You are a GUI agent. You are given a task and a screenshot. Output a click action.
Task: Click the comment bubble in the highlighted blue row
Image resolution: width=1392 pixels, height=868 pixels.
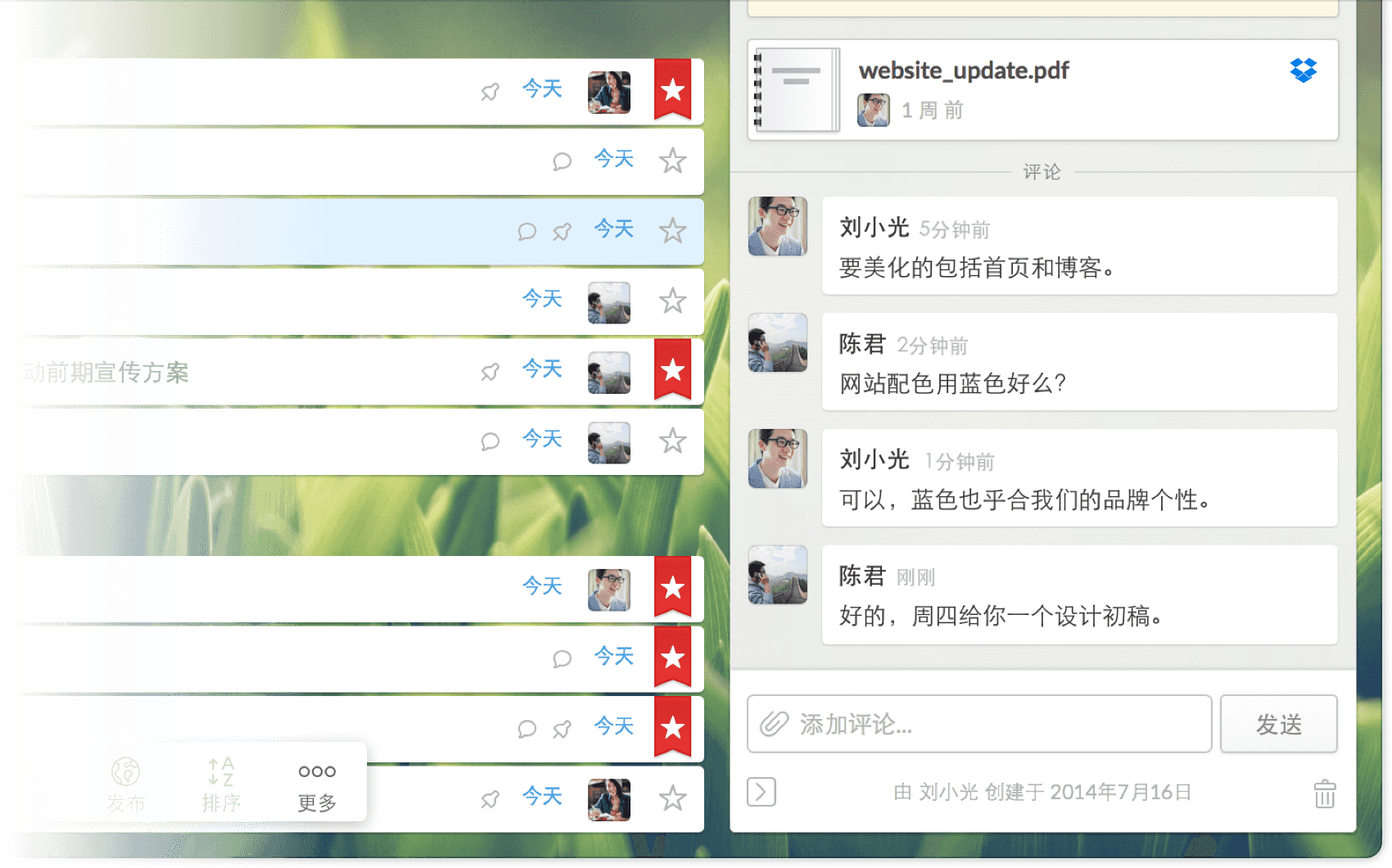[527, 232]
